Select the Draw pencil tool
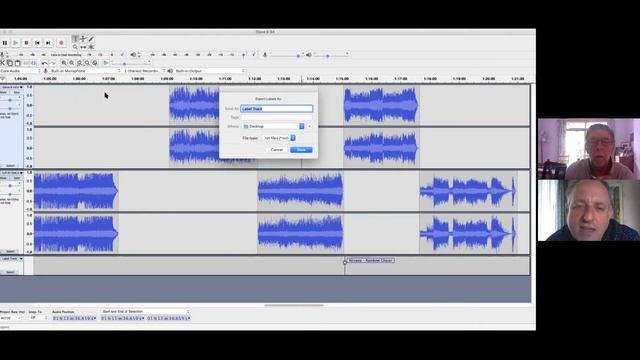 [x=91, y=39]
